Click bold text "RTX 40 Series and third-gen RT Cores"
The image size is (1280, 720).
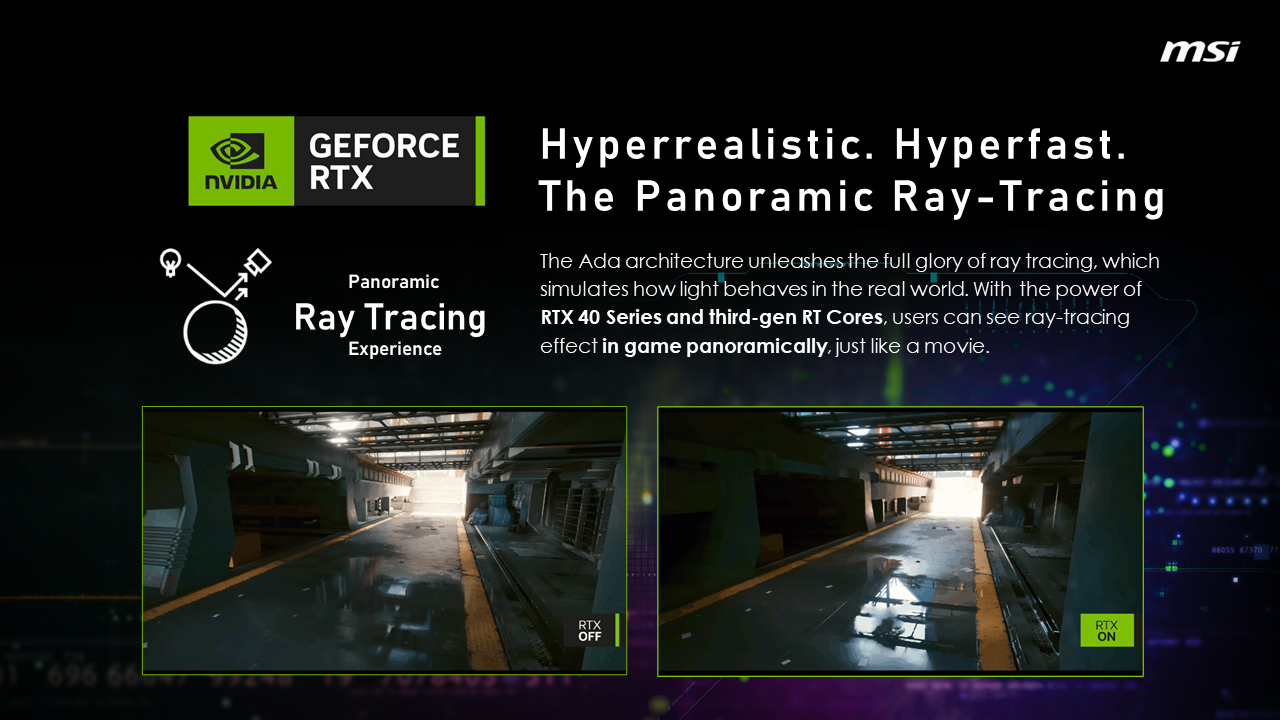point(711,319)
